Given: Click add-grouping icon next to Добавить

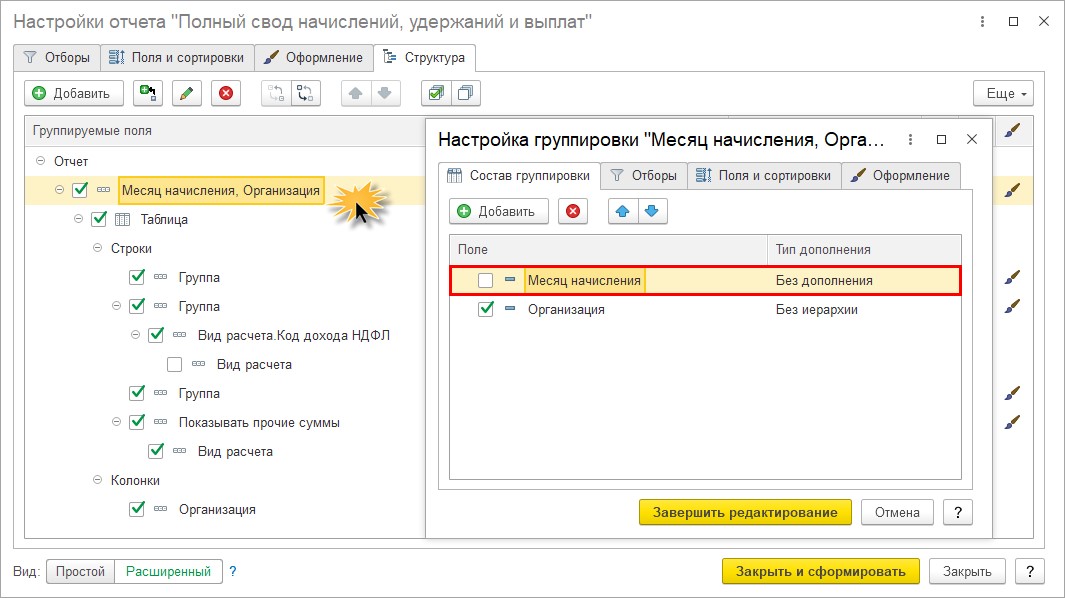Looking at the screenshot, I should click(147, 93).
